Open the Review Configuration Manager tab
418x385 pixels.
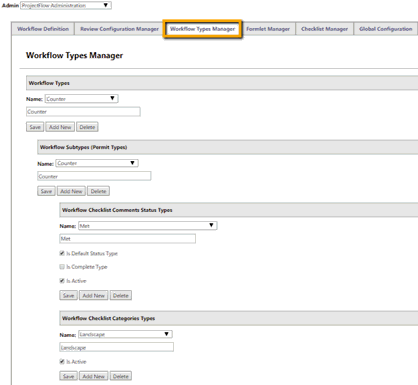pyautogui.click(x=119, y=29)
